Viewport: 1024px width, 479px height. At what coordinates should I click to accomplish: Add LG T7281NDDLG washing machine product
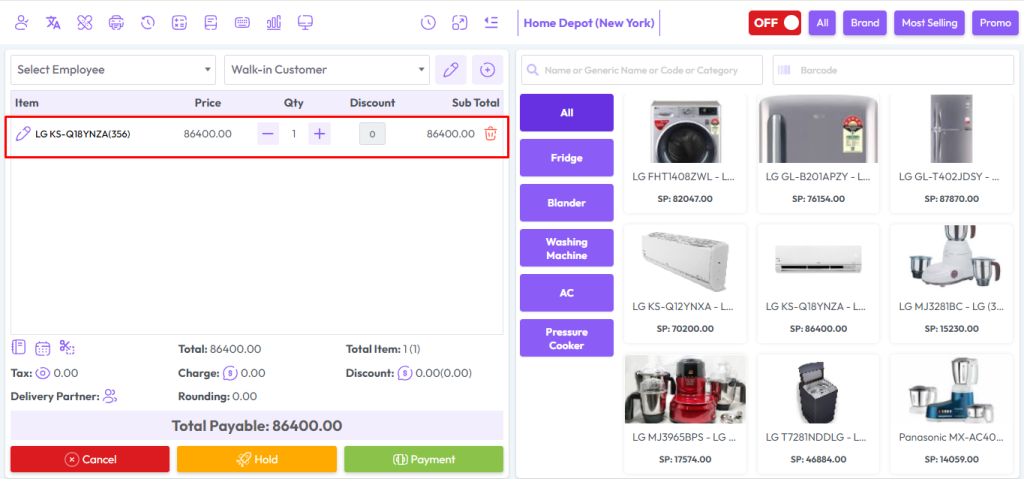818,414
